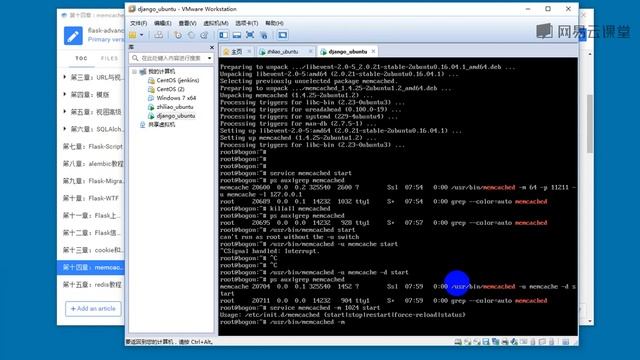Click the floppy drive status bar icon
The height and width of the screenshot is (360, 640).
[x=486, y=342]
